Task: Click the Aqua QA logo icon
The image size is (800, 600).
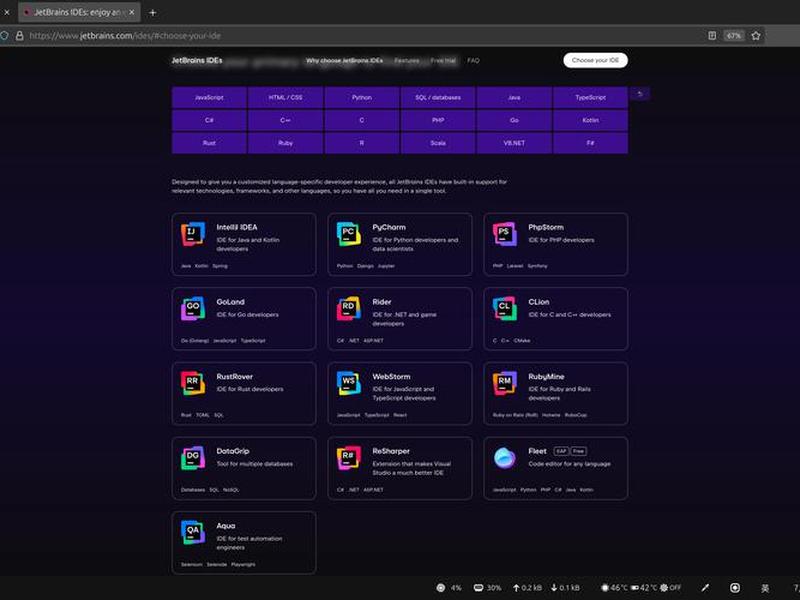Action: pyautogui.click(x=192, y=532)
